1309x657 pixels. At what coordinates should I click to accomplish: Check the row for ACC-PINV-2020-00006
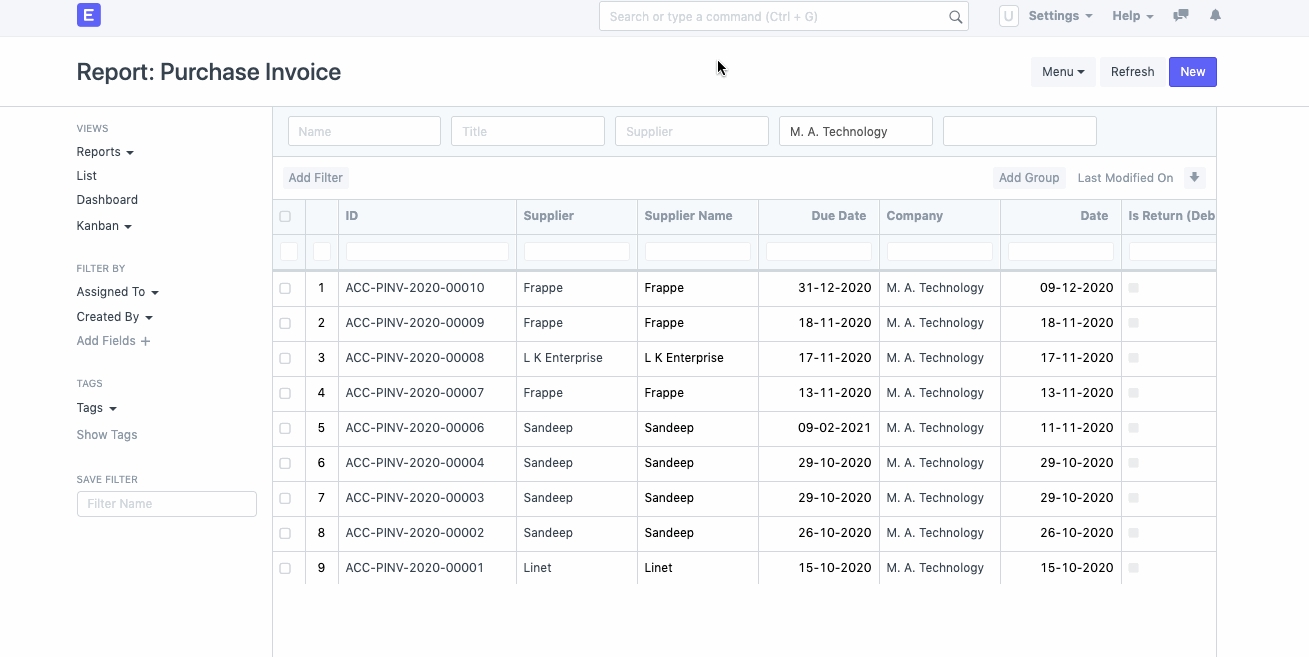click(x=285, y=428)
